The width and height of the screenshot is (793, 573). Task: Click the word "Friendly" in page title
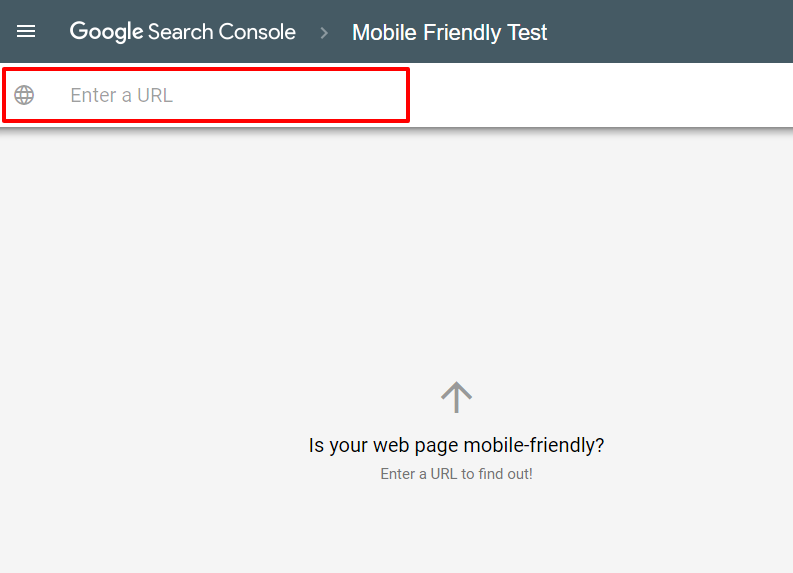461,32
